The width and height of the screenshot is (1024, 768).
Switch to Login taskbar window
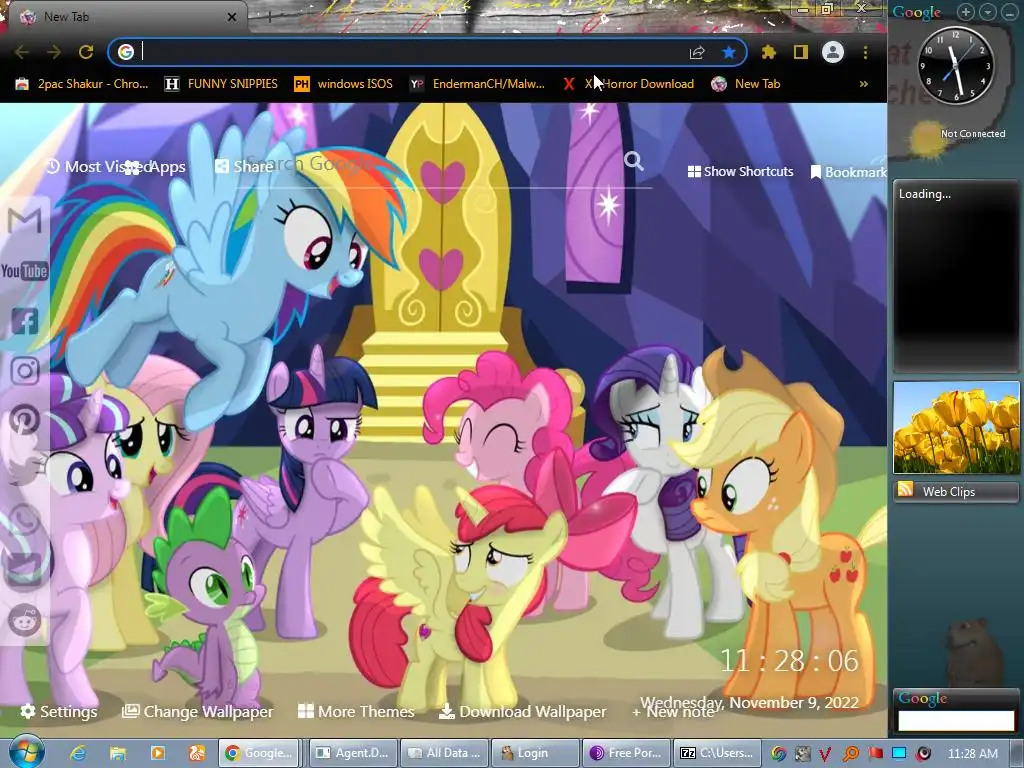(535, 753)
